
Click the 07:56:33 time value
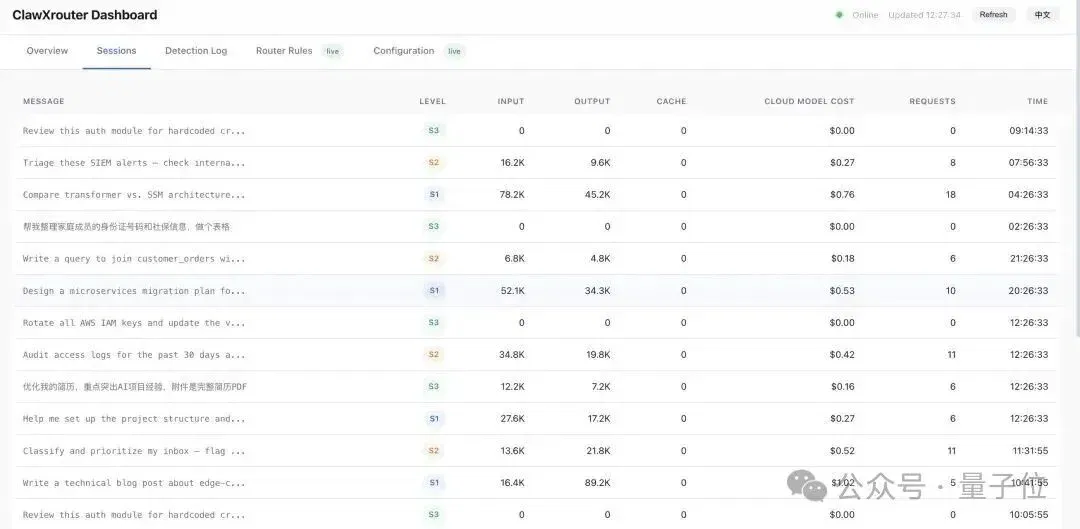click(x=1028, y=163)
